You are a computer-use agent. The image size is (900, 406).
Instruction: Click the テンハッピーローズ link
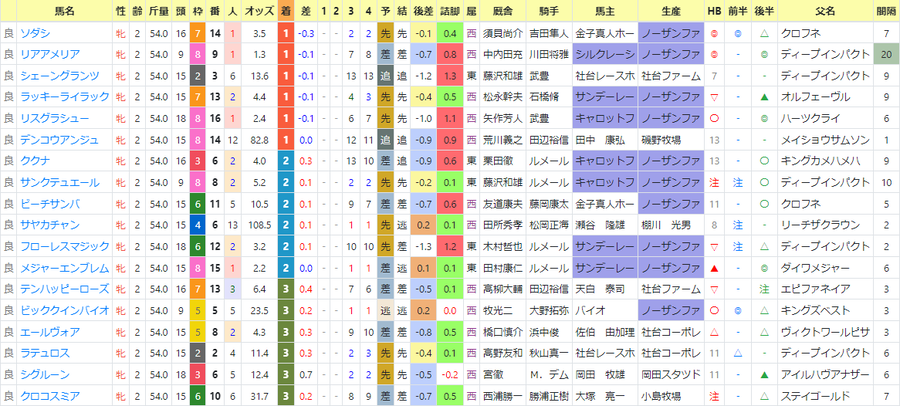(x=64, y=289)
